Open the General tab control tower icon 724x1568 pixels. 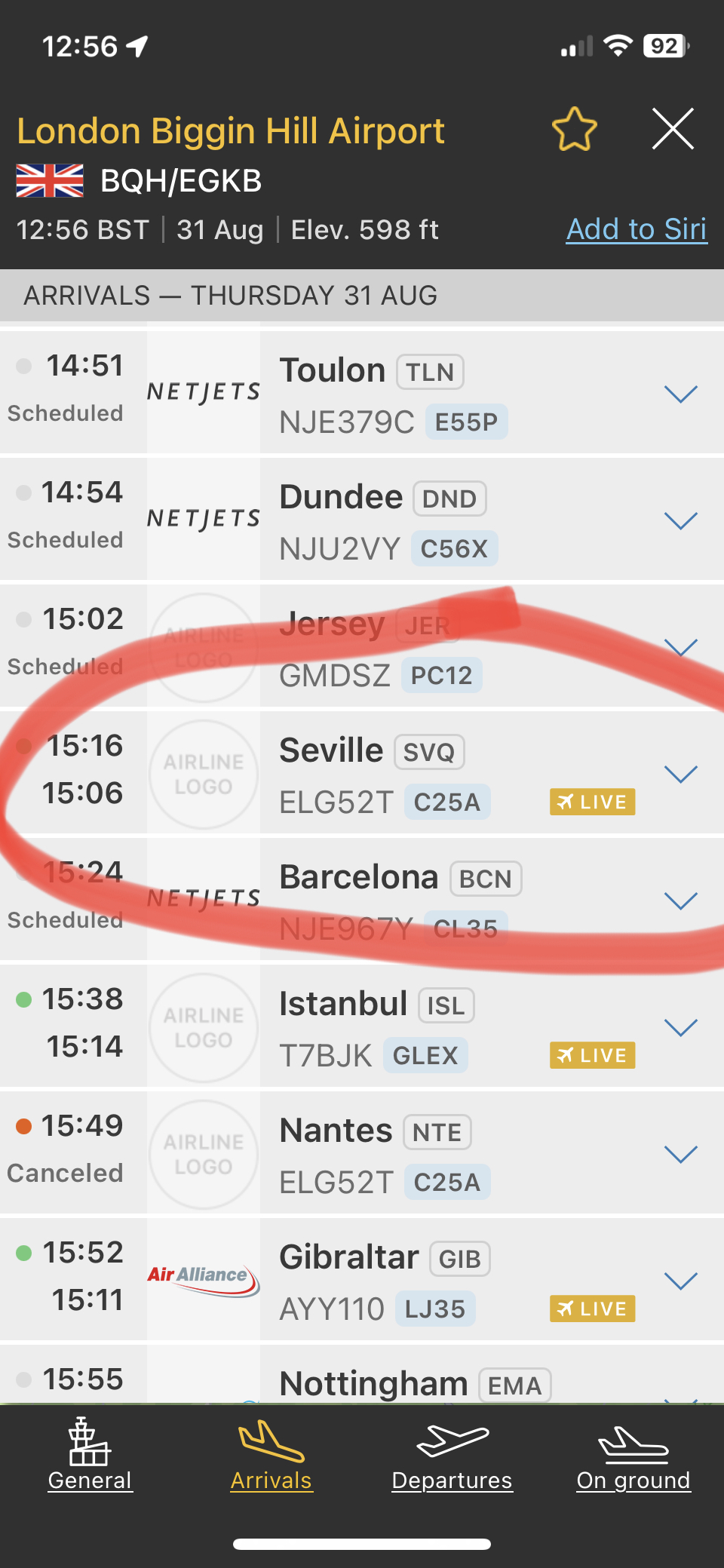coord(90,1441)
